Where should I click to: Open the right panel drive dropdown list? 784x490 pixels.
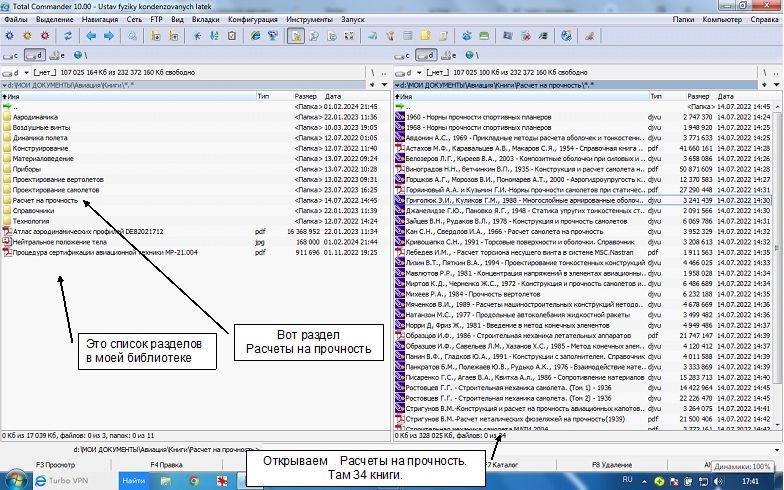(x=404, y=73)
